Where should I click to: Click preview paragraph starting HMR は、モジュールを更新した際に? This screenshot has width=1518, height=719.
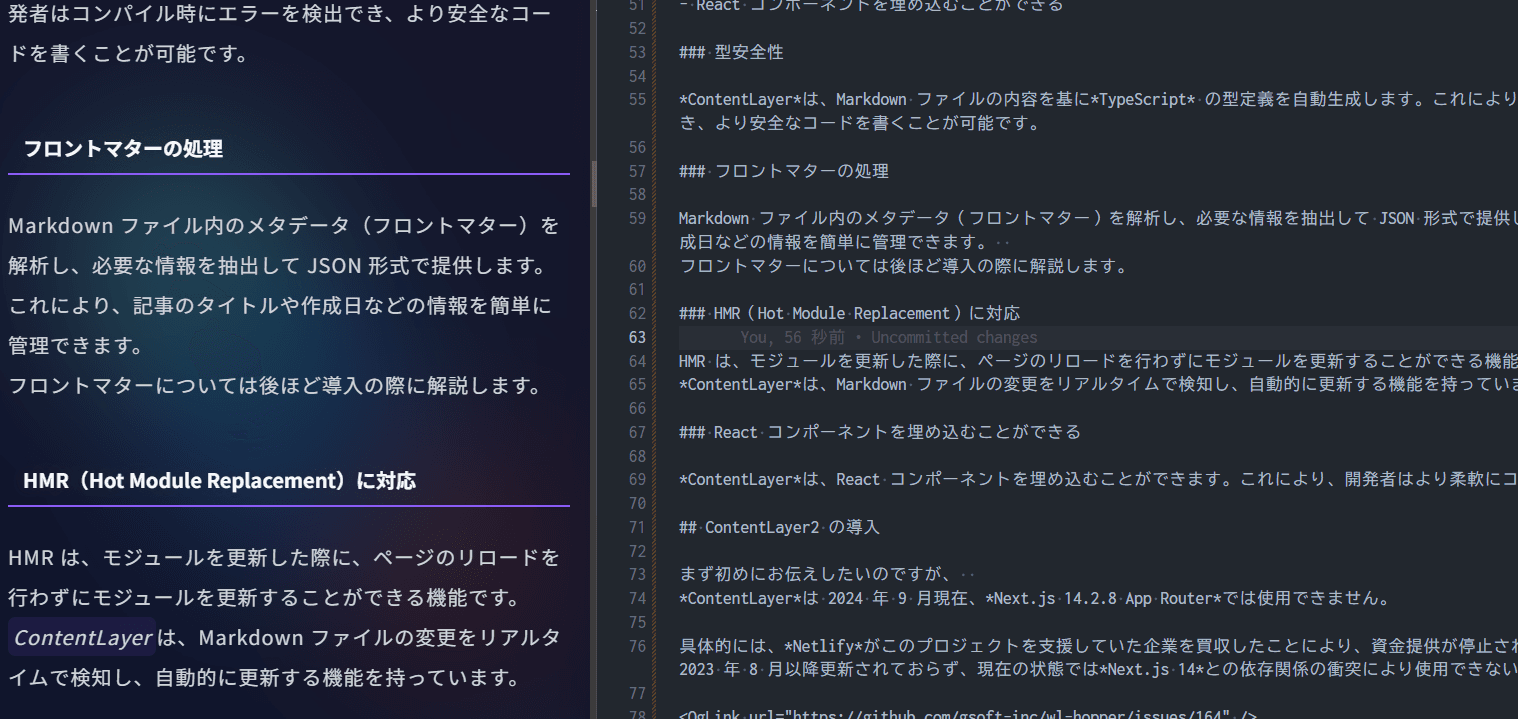(x=284, y=578)
